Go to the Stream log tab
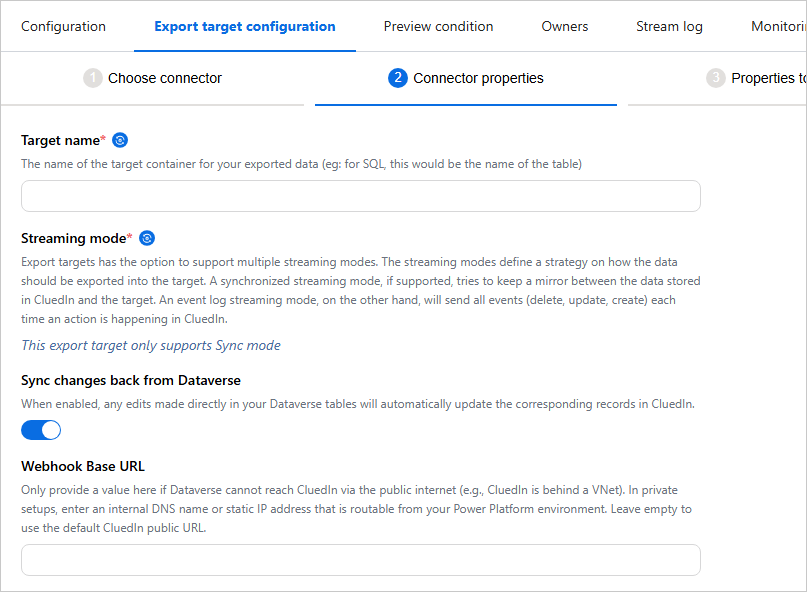 tap(669, 26)
